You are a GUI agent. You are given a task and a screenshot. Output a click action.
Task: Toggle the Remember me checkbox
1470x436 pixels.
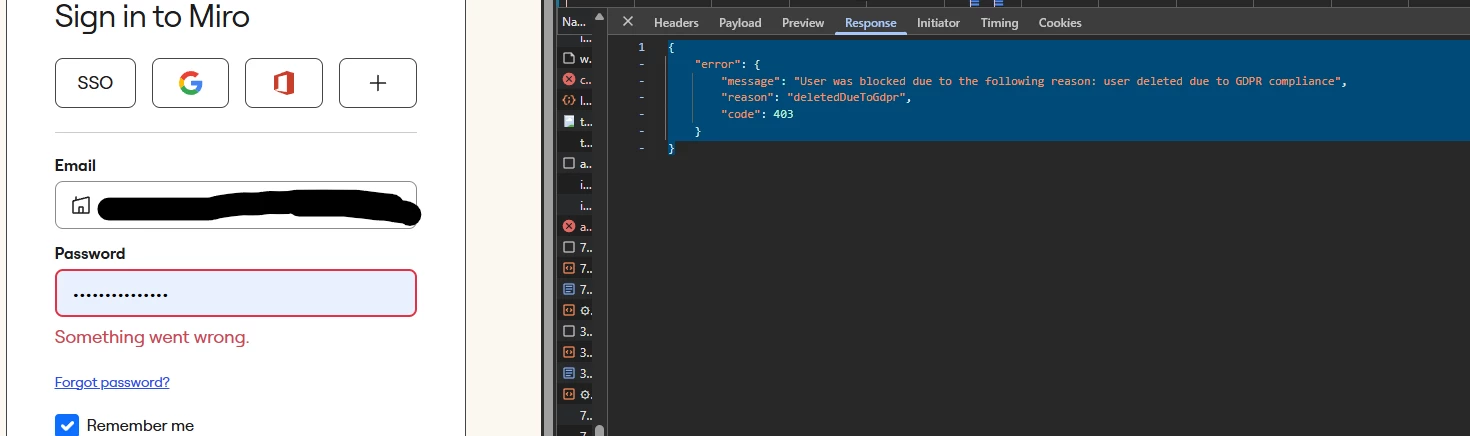(66, 425)
